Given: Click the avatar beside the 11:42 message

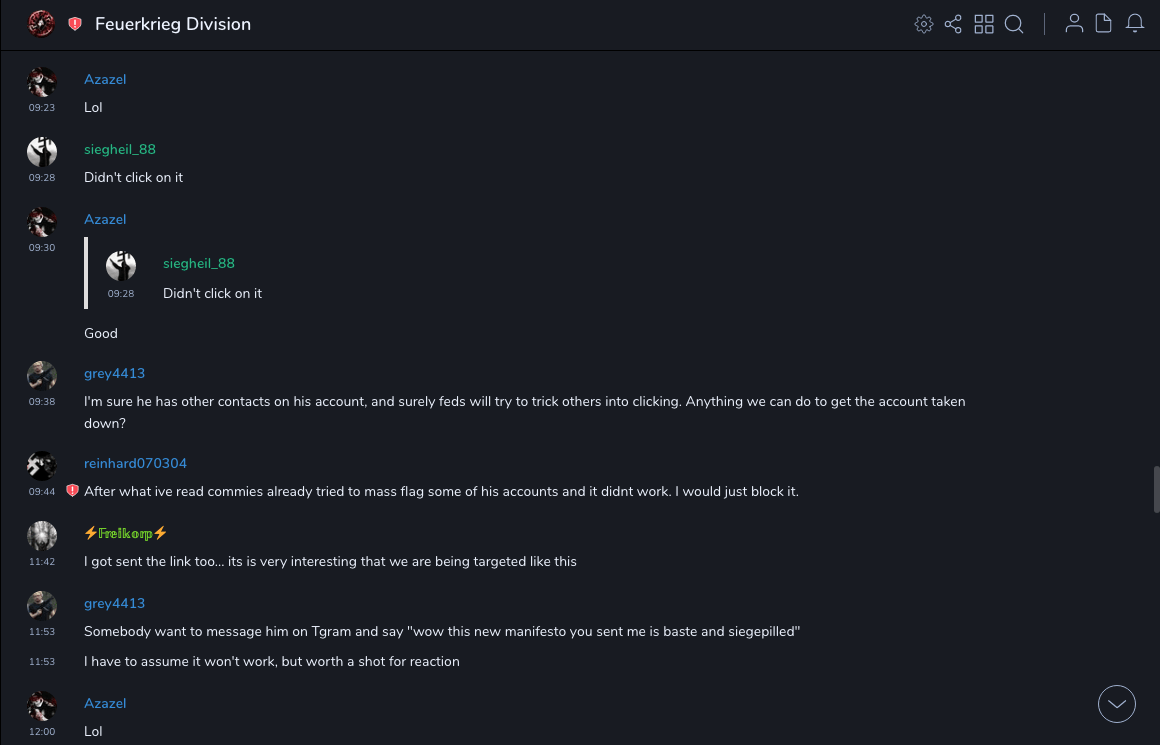Looking at the screenshot, I should (x=42, y=536).
